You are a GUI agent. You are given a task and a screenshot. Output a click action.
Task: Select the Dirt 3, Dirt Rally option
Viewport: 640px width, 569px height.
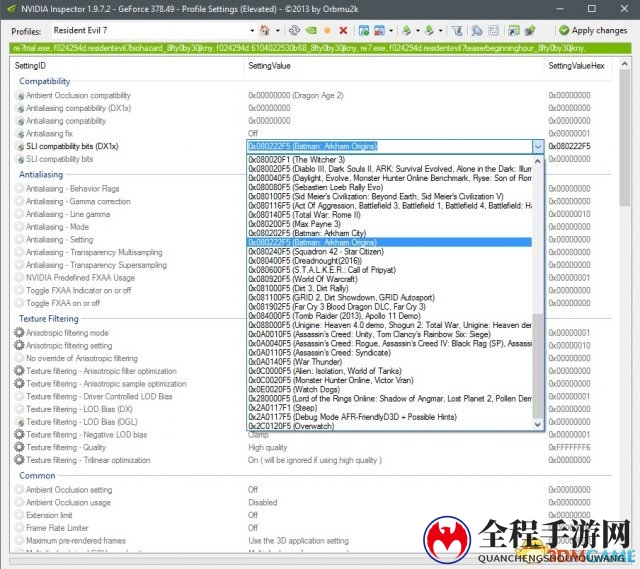(389, 288)
